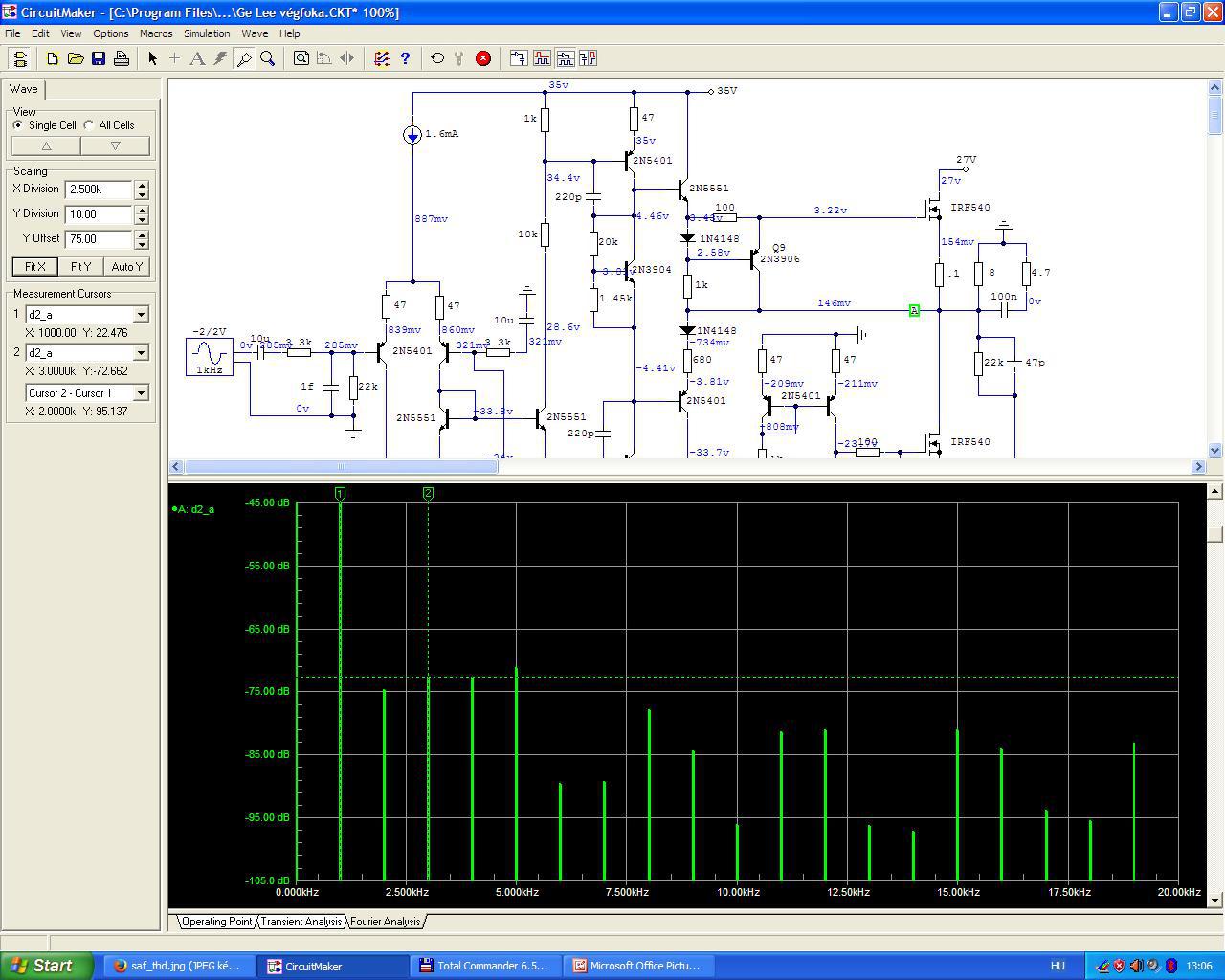1225x980 pixels.
Task: Select the Text tool (A icon)
Action: [x=197, y=58]
